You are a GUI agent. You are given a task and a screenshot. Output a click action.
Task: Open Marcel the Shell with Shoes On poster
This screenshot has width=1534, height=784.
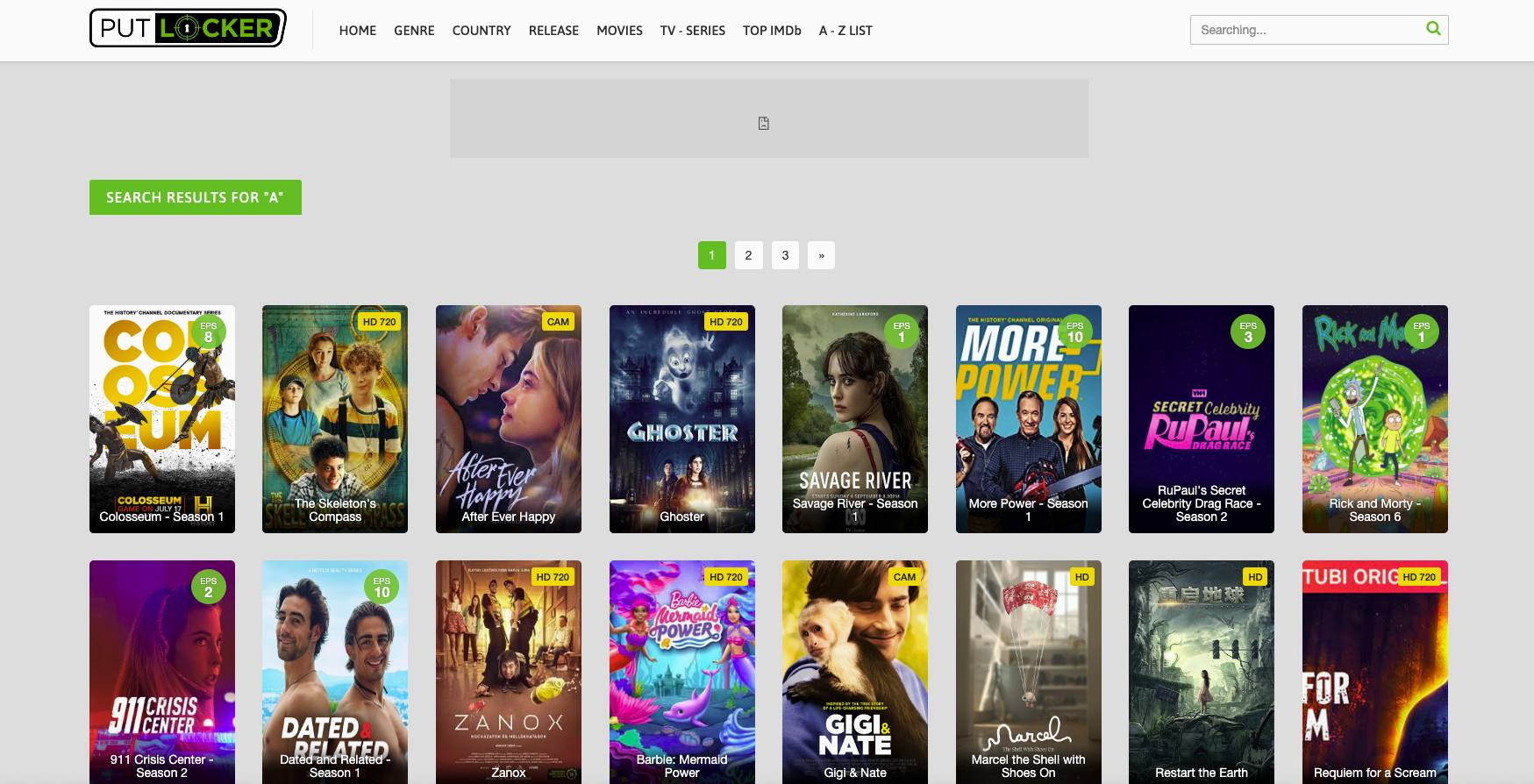(1029, 672)
